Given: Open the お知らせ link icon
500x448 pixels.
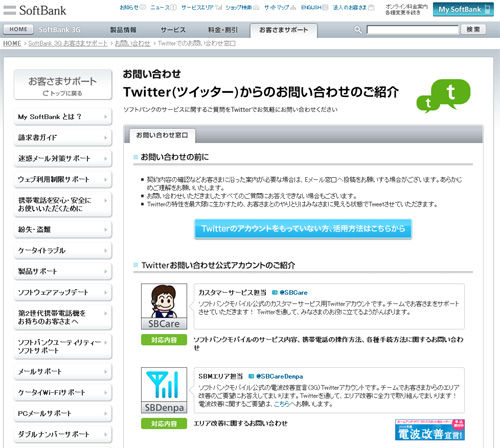Looking at the screenshot, I should tap(143, 7).
